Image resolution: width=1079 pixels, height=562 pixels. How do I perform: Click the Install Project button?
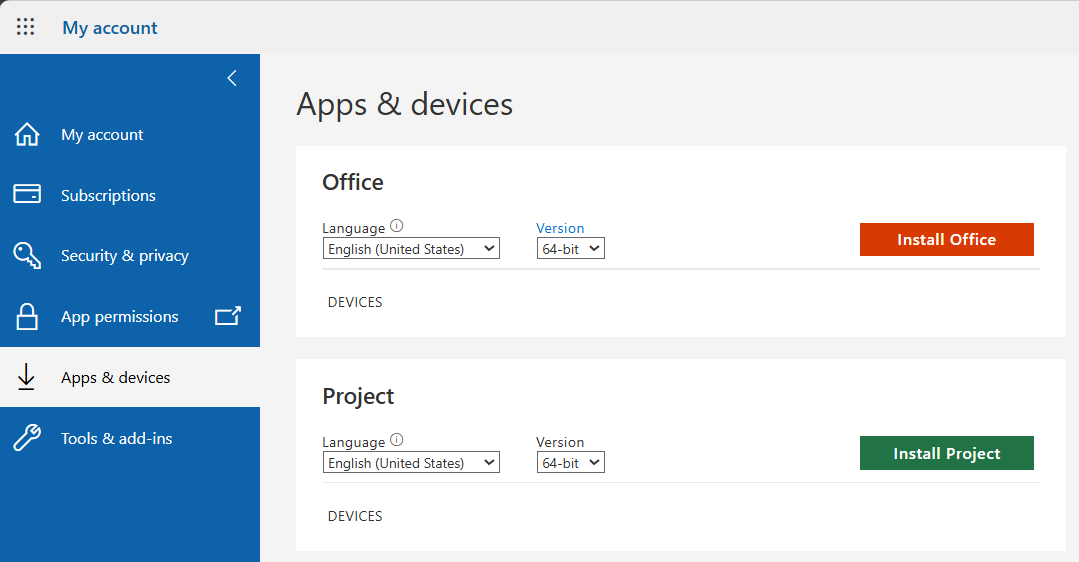point(946,453)
